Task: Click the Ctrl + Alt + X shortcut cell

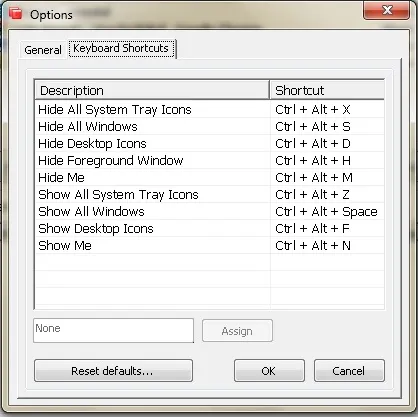Action: point(327,109)
